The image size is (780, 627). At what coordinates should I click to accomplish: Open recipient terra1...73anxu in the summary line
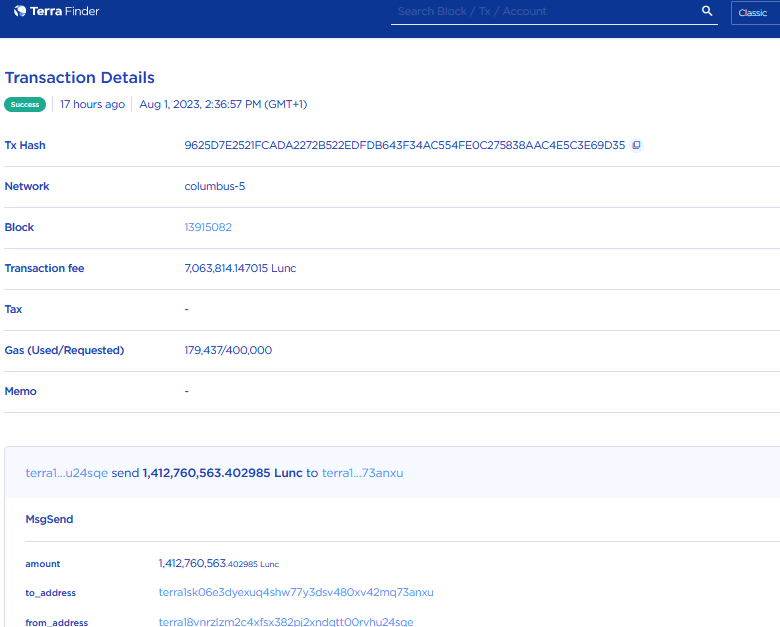click(x=362, y=472)
